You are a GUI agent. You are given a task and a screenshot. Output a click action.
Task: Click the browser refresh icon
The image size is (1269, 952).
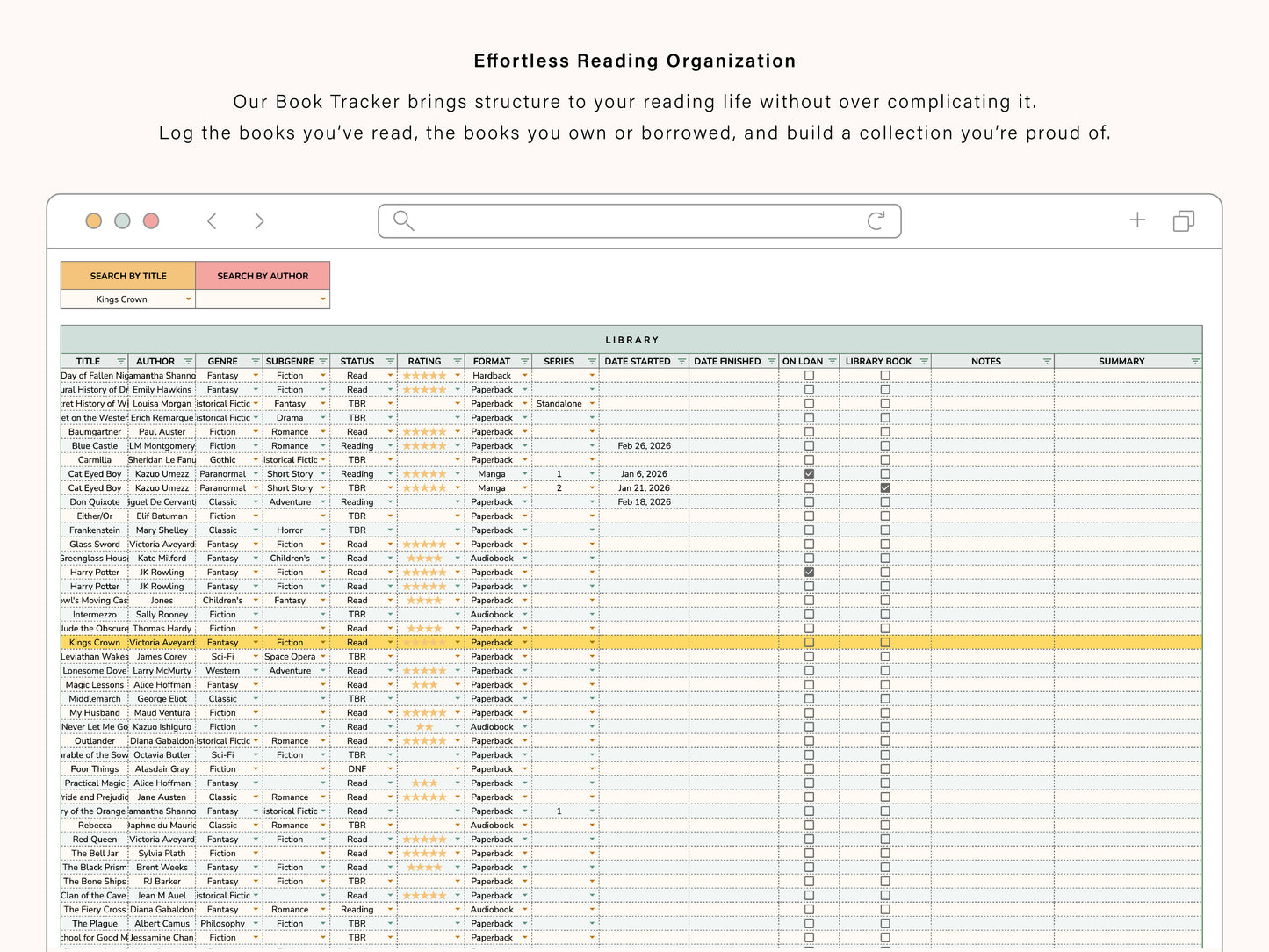877,220
